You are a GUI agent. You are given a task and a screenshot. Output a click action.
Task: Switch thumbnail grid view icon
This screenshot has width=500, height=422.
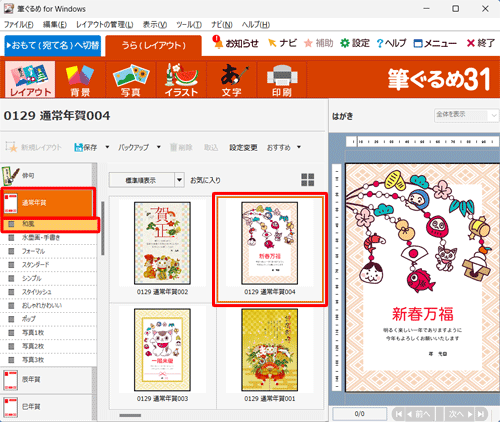[x=308, y=180]
